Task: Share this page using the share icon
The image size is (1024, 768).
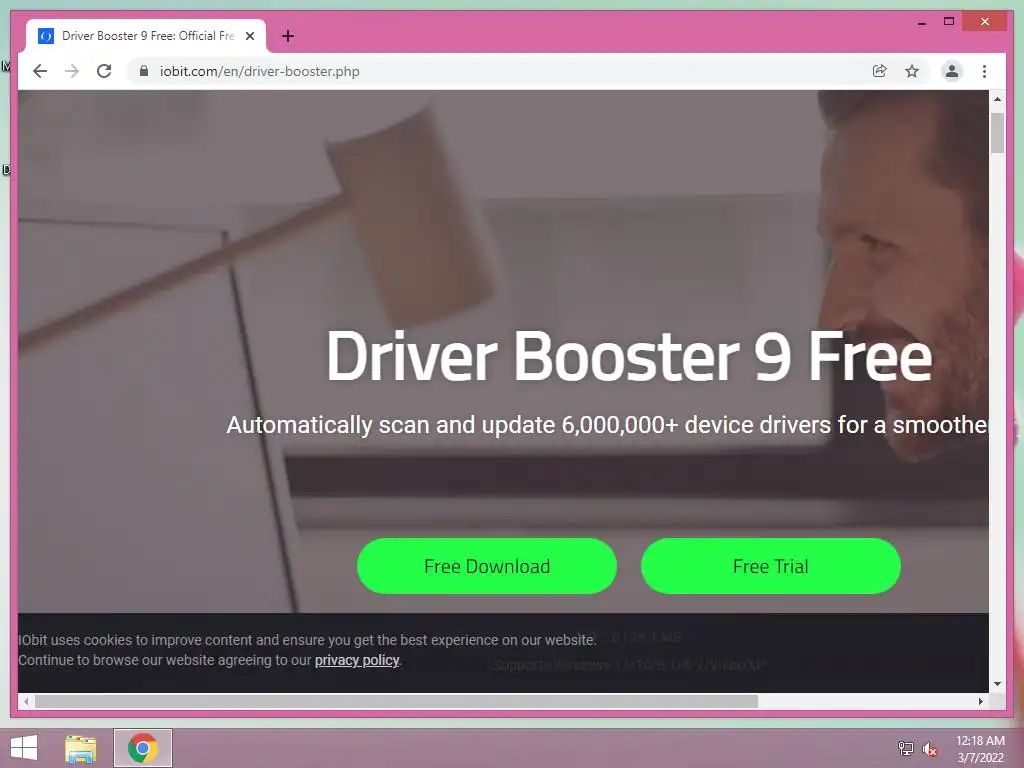Action: [x=880, y=71]
